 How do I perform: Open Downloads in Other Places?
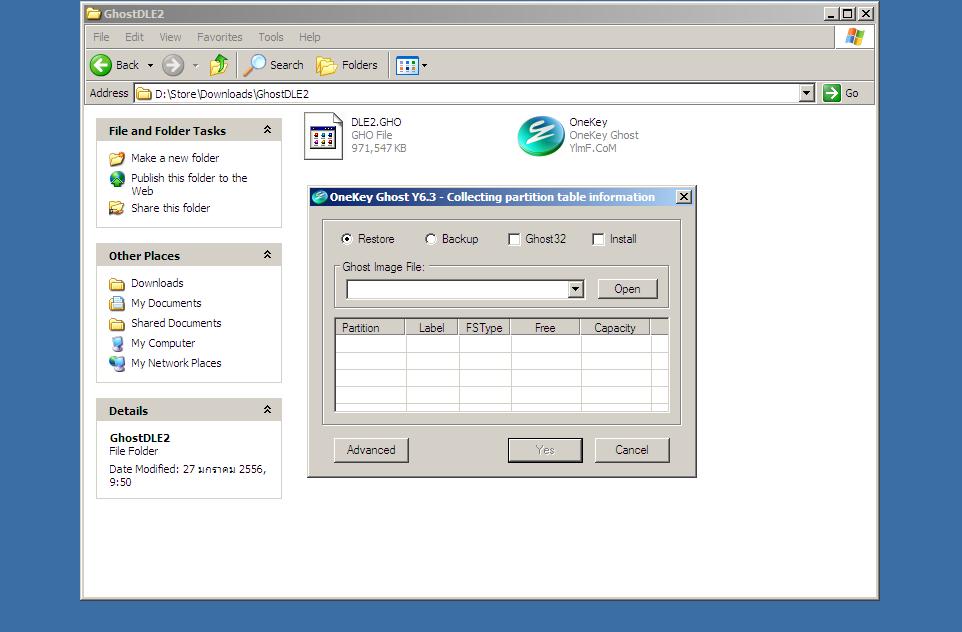(157, 283)
